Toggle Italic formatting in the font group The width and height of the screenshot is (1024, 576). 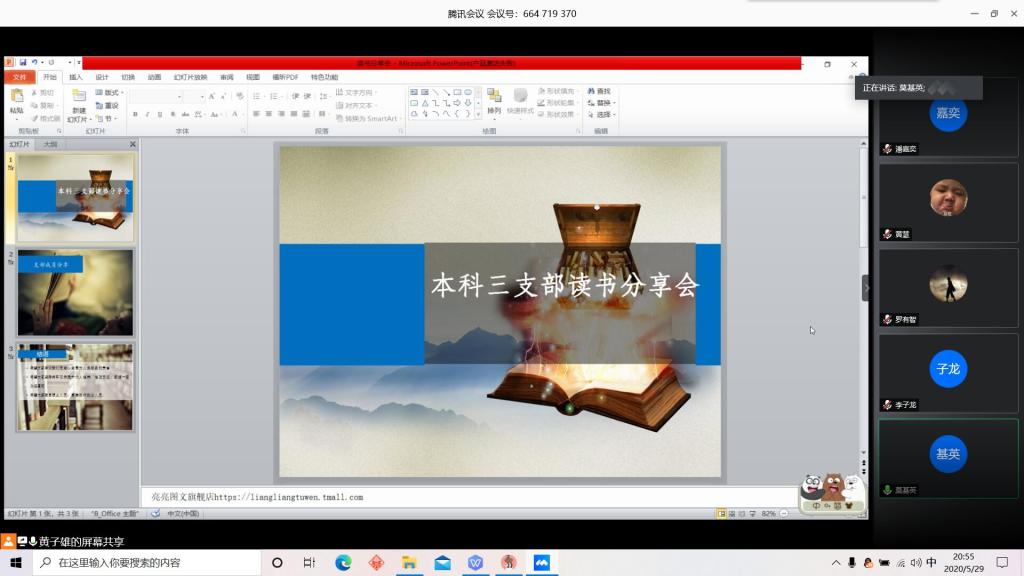click(147, 115)
